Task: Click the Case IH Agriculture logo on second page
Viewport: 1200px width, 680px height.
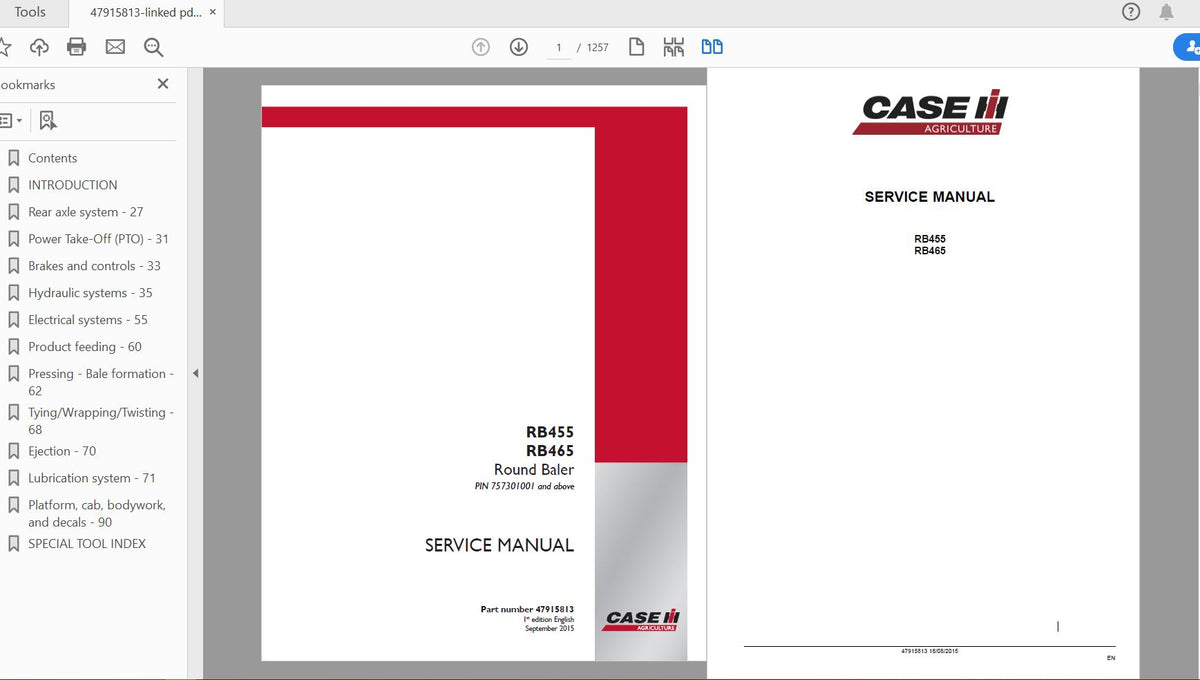Action: 930,112
